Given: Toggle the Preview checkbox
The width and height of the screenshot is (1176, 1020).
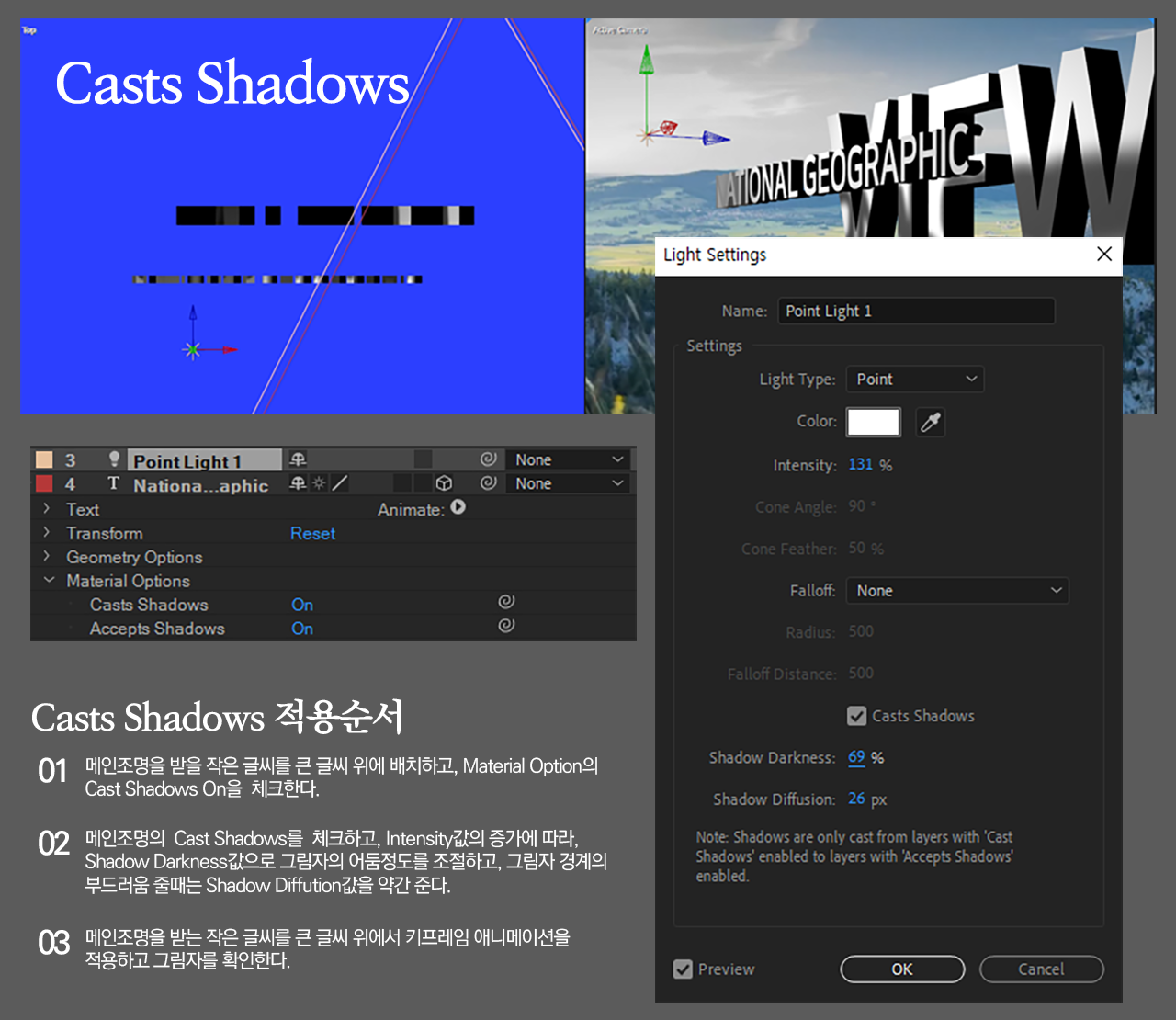Looking at the screenshot, I should click(683, 969).
